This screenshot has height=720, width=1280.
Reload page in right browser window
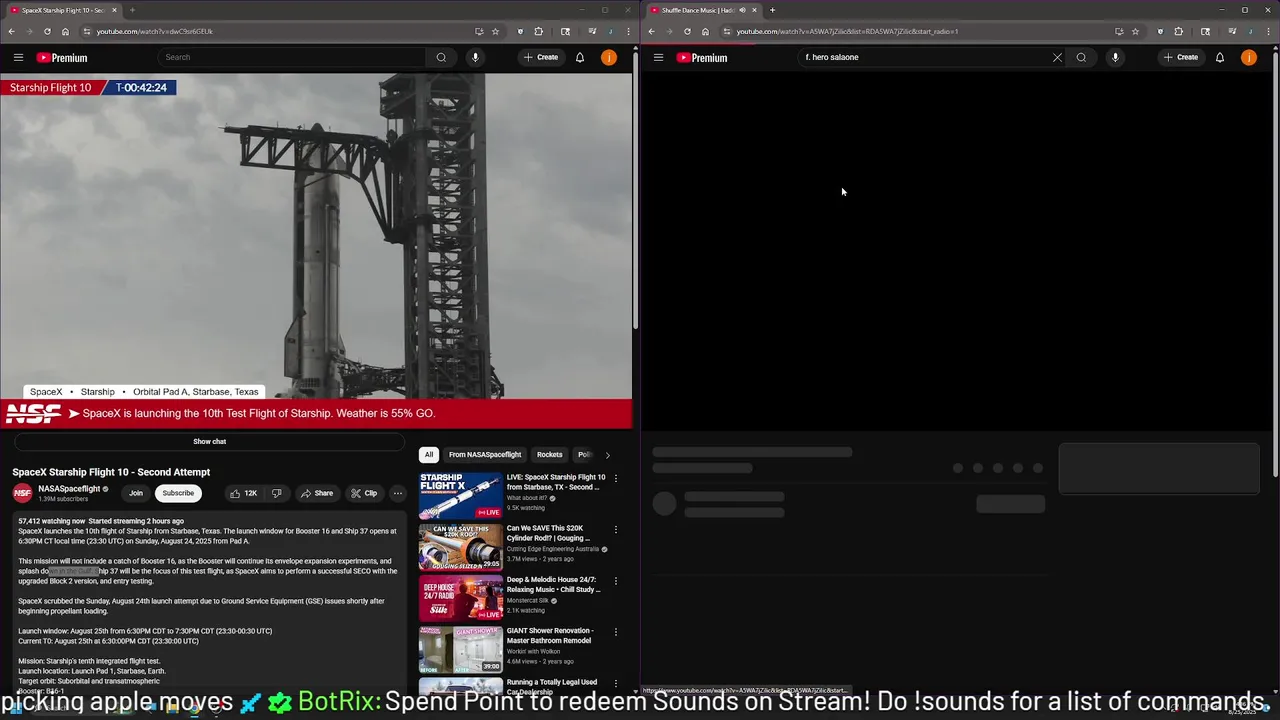(x=687, y=31)
